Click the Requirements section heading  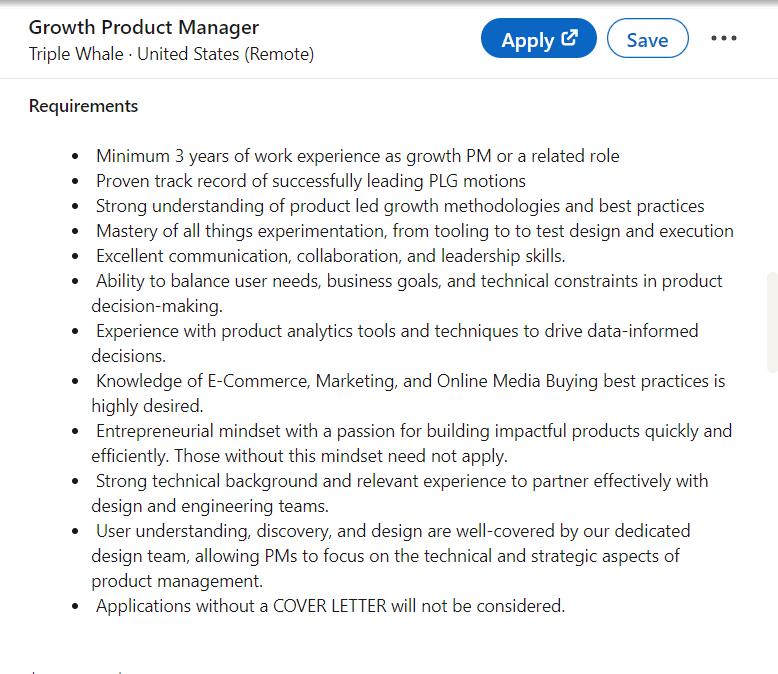coord(84,106)
